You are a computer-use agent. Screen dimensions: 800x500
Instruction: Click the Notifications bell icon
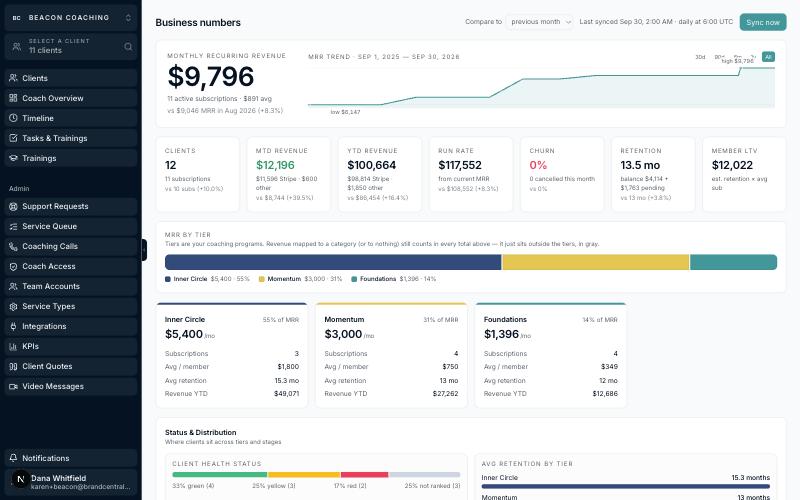pos(13,458)
